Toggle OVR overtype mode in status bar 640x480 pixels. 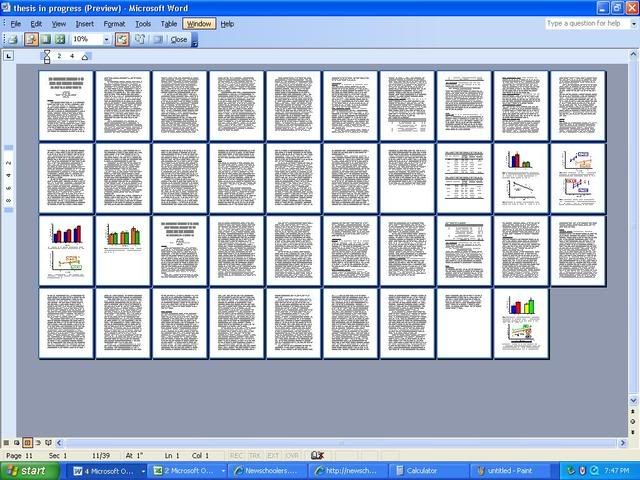click(x=292, y=455)
